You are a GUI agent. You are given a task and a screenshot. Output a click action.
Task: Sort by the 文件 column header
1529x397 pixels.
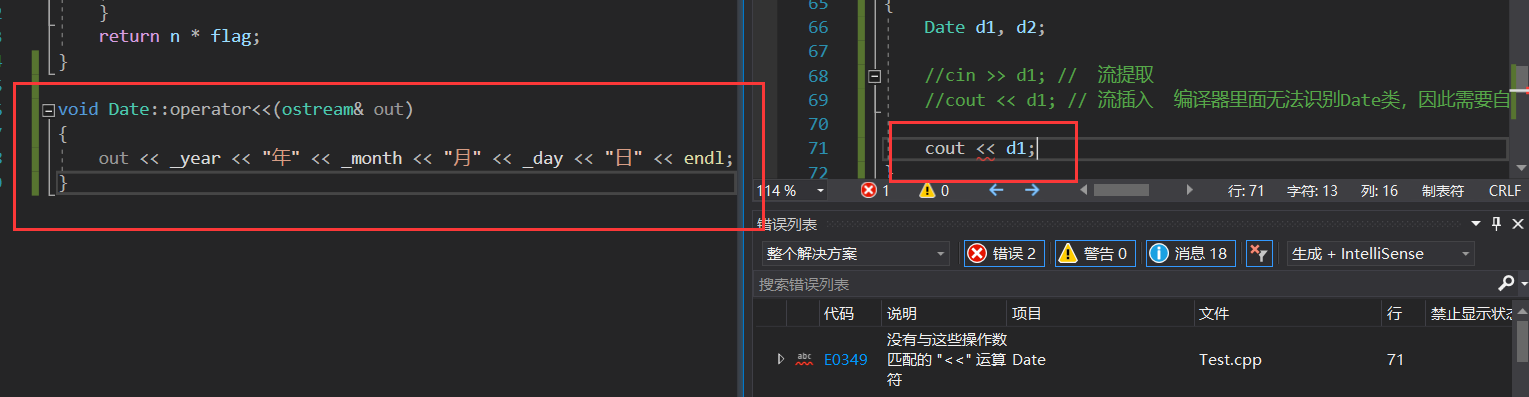[x=1287, y=314]
